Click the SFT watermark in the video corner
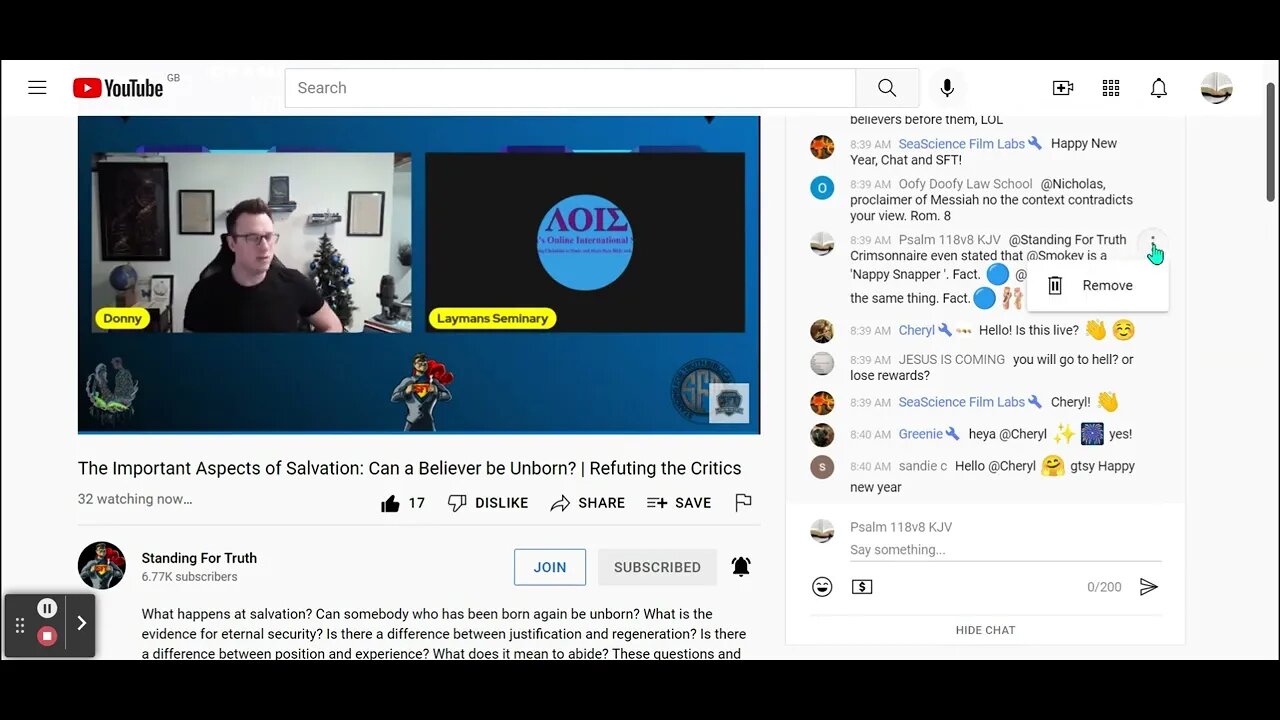Image resolution: width=1280 pixels, height=720 pixels. pos(728,403)
